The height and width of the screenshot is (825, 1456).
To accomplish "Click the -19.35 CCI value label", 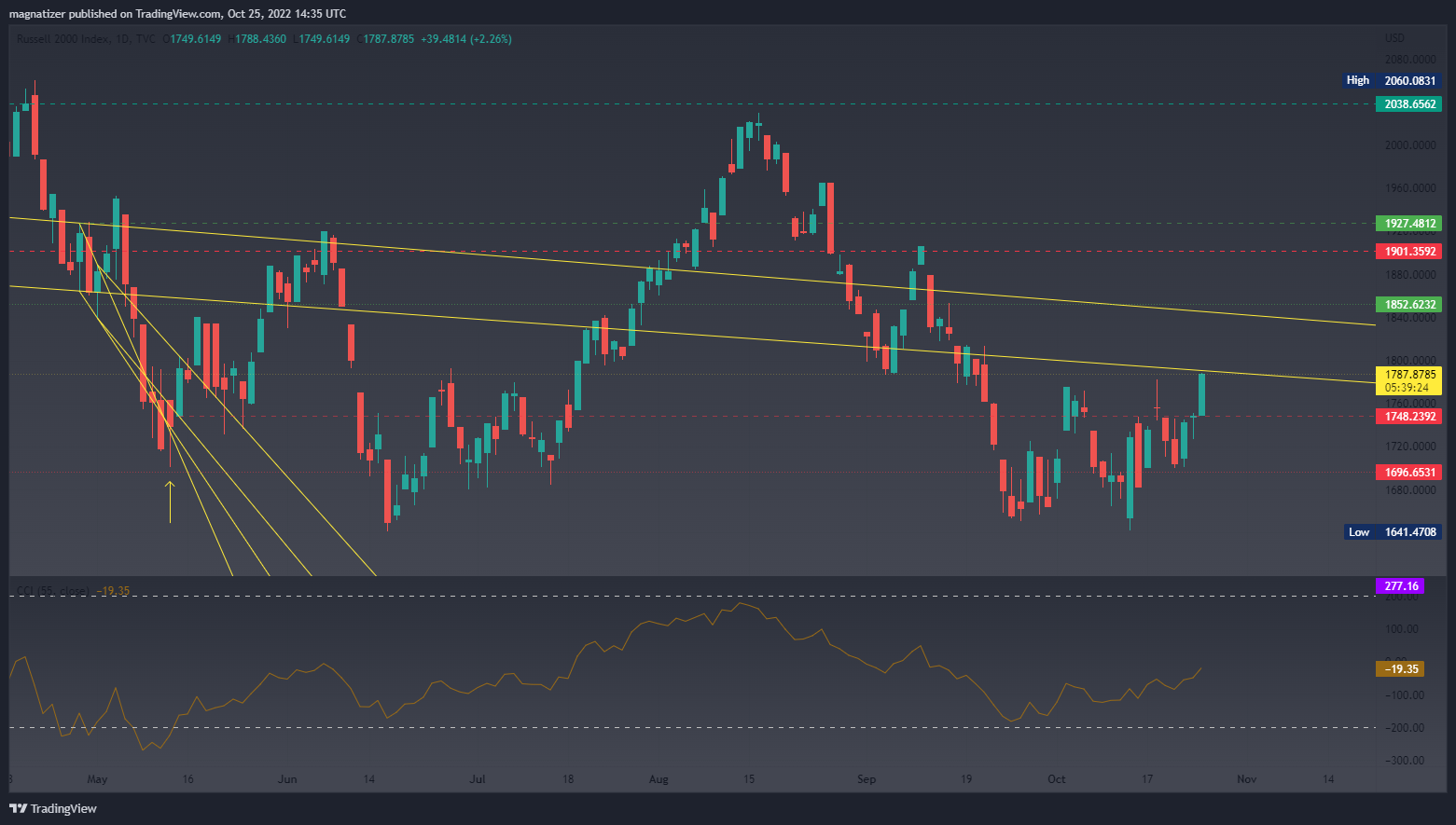I will pos(1401,669).
